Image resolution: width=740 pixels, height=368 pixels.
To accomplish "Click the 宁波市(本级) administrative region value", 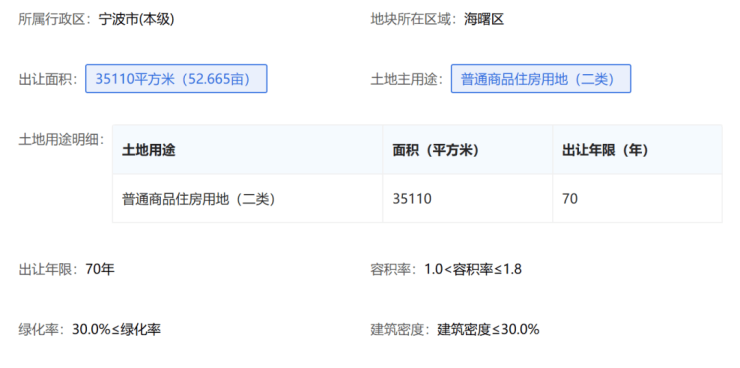I will coord(137,19).
